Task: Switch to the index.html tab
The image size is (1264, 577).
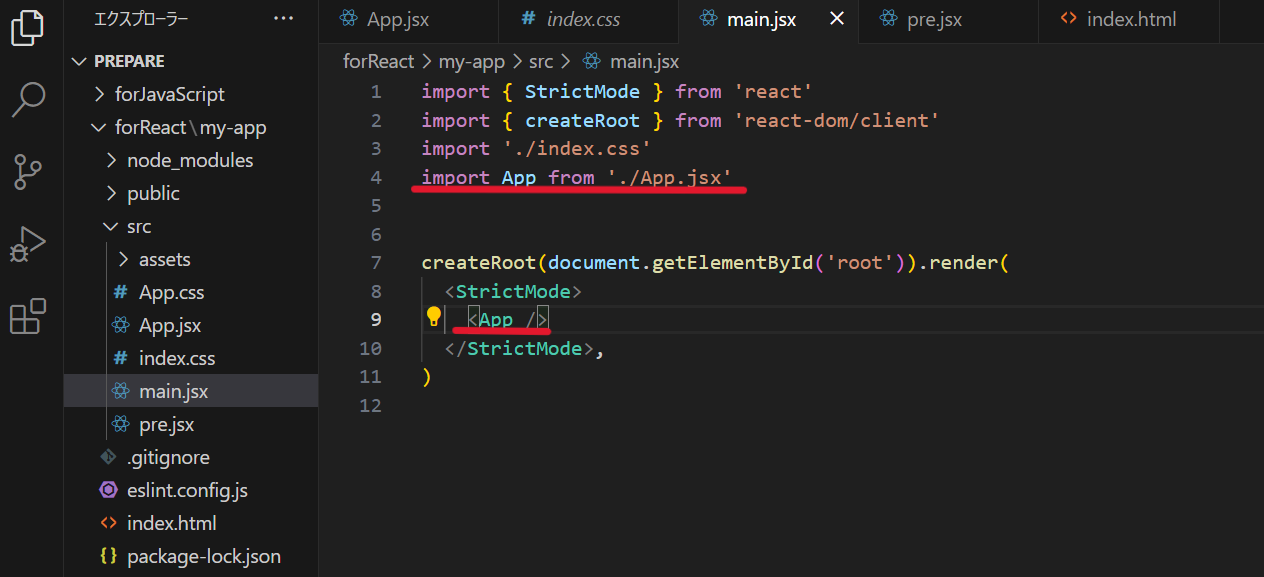Action: click(x=1129, y=21)
